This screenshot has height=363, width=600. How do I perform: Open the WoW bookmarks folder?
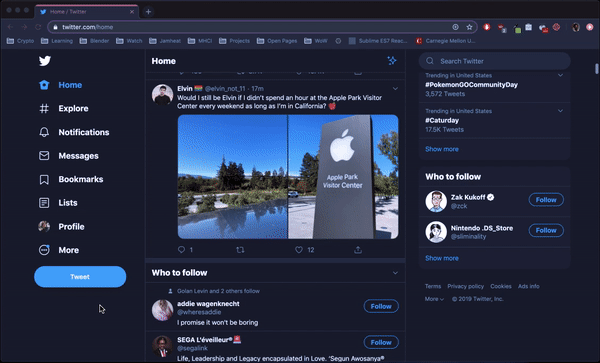pyautogui.click(x=316, y=41)
